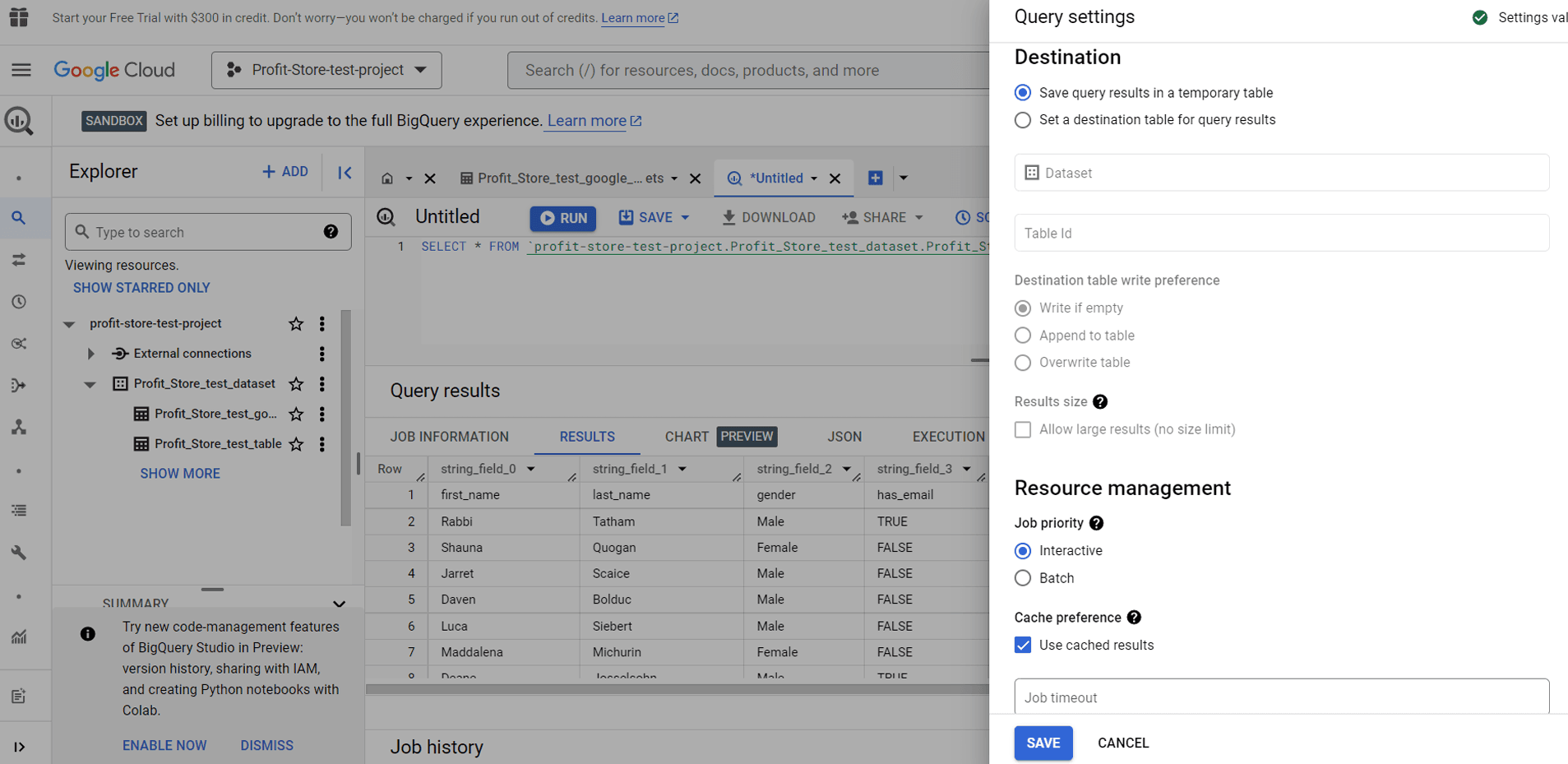This screenshot has width=1568, height=764.
Task: Open actions menu for External connections
Action: point(322,354)
